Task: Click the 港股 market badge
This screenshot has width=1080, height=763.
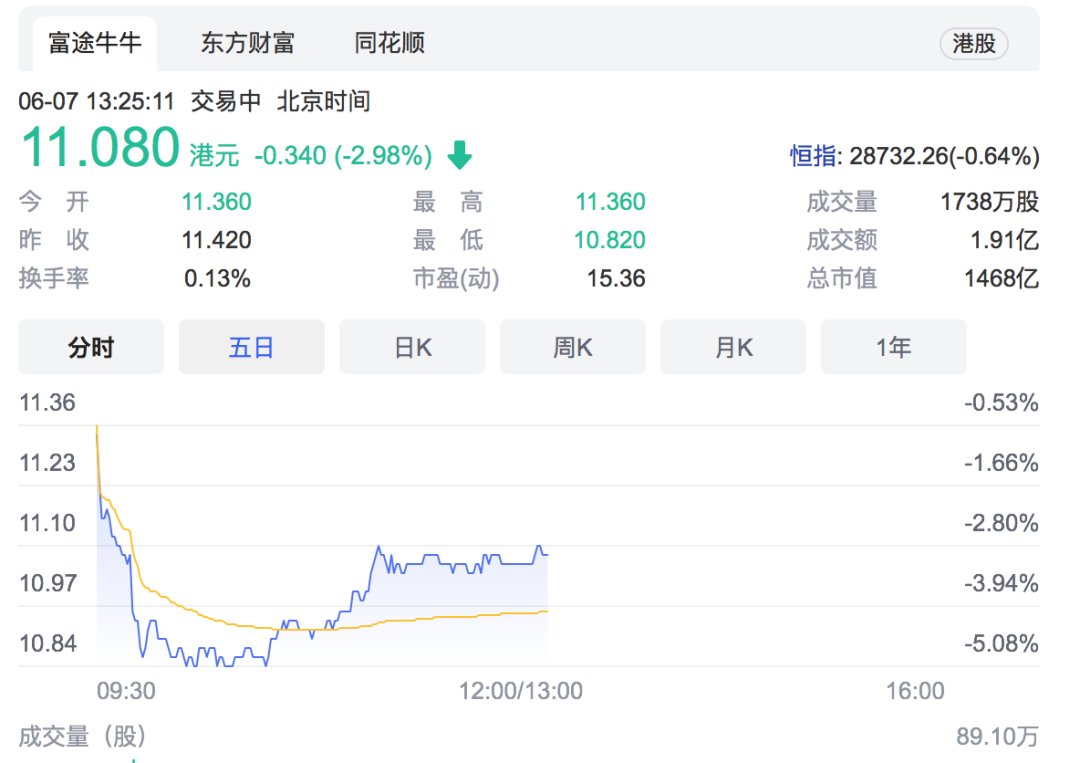Action: [973, 43]
